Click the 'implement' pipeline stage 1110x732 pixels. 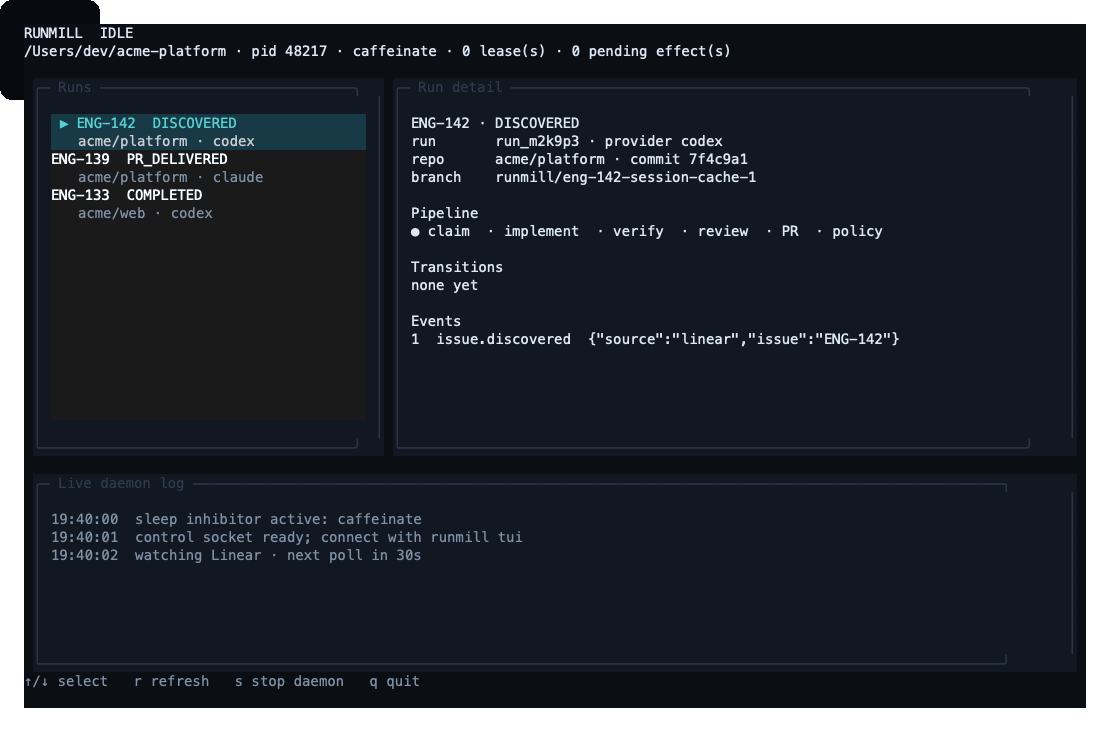click(x=542, y=231)
